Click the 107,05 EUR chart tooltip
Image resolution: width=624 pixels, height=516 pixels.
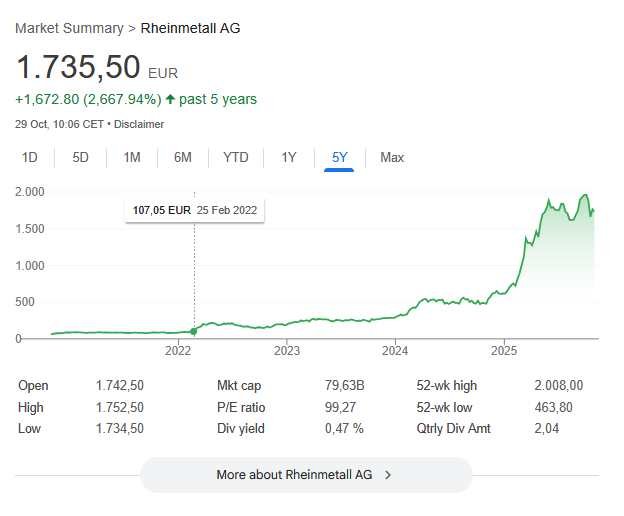(194, 210)
